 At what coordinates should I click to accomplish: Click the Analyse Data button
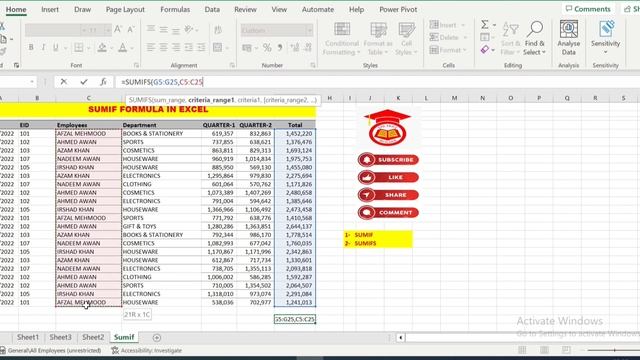569,38
